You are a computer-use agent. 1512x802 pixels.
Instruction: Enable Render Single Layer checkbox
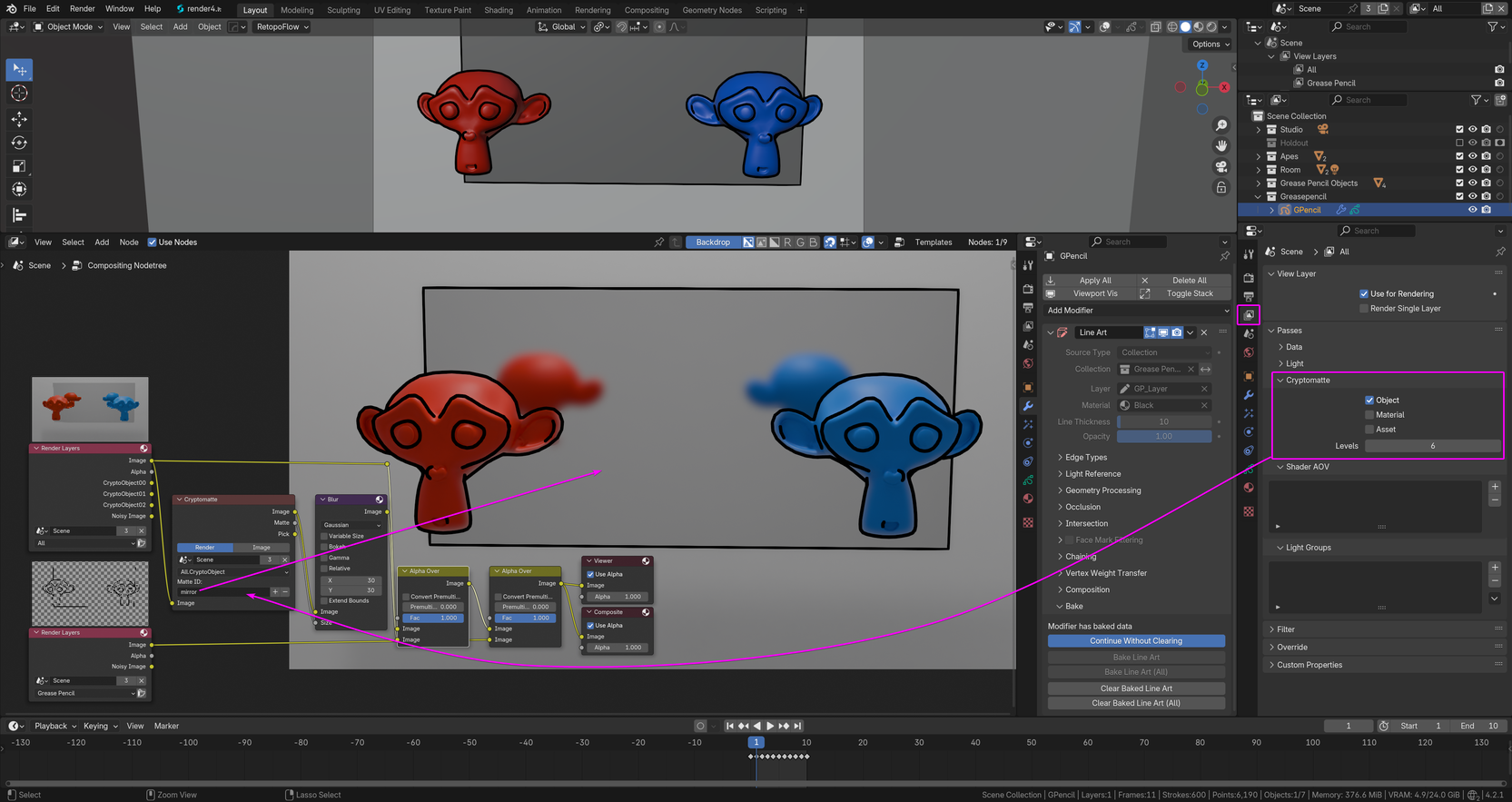point(1364,309)
